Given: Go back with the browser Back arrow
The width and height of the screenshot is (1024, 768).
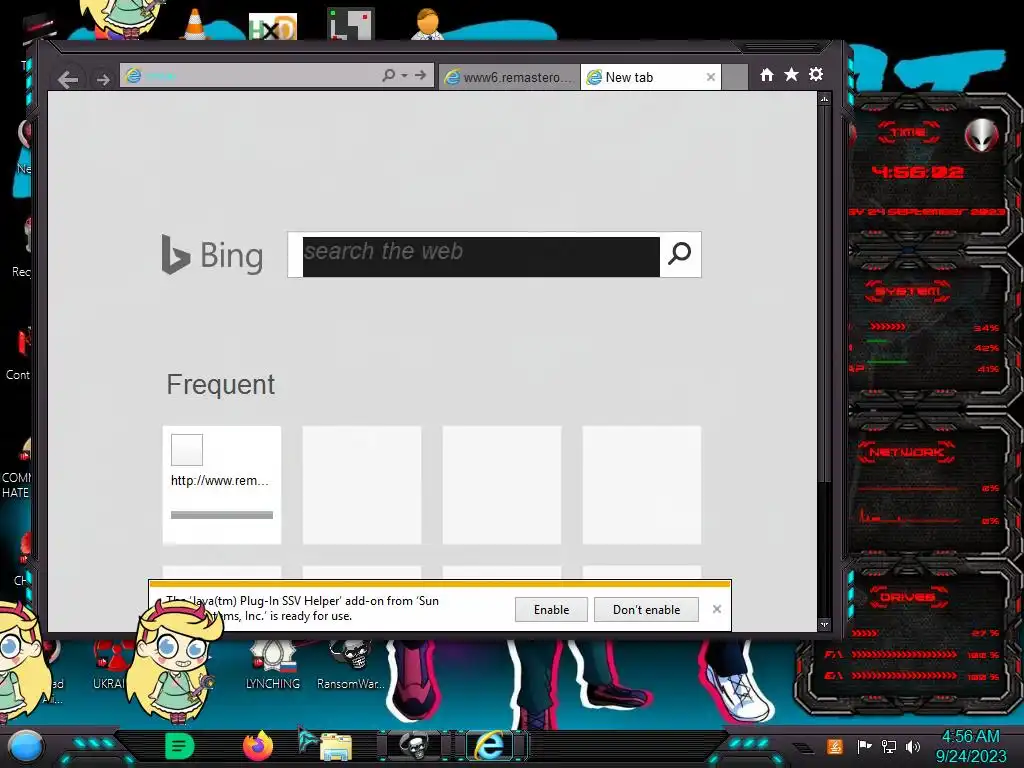Looking at the screenshot, I should [68, 79].
